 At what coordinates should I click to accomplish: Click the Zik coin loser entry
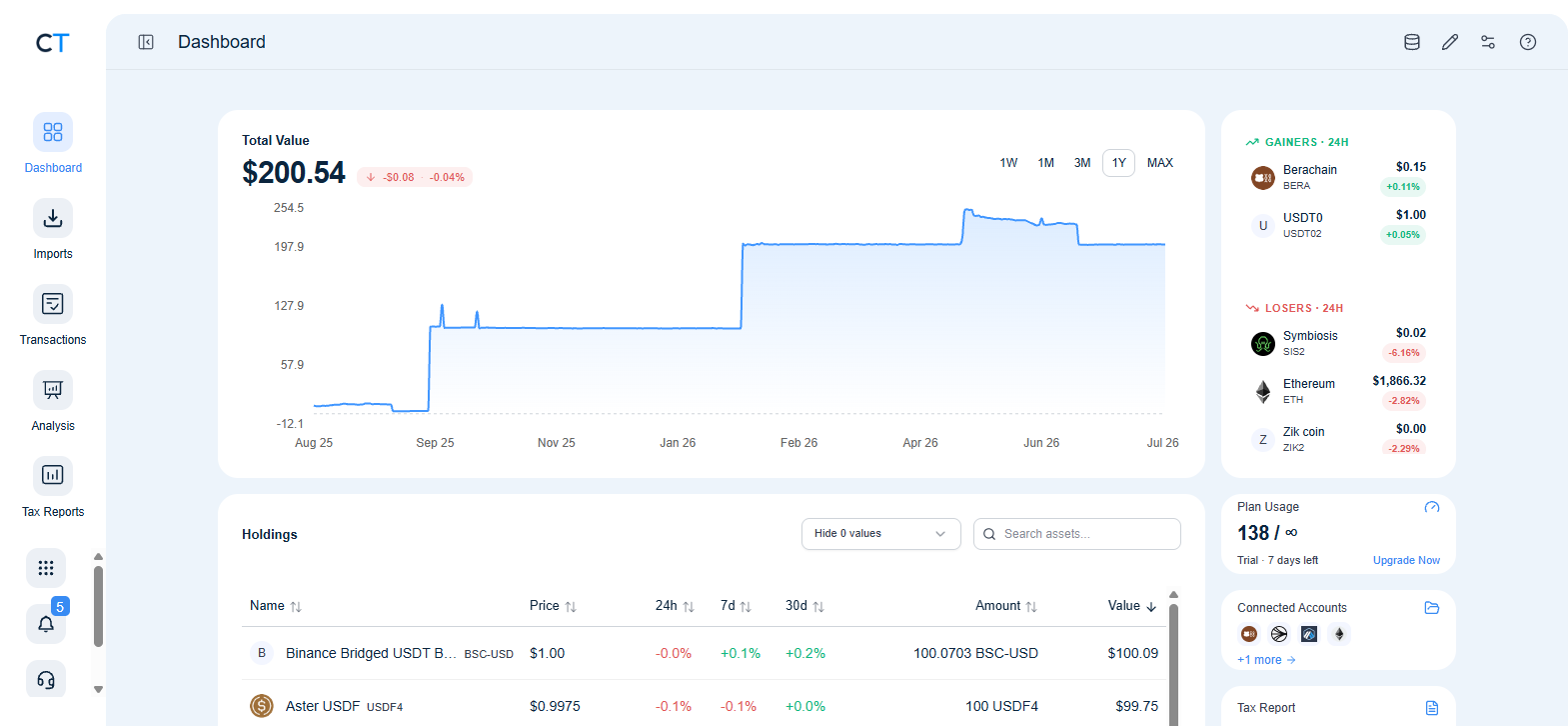point(1339,439)
